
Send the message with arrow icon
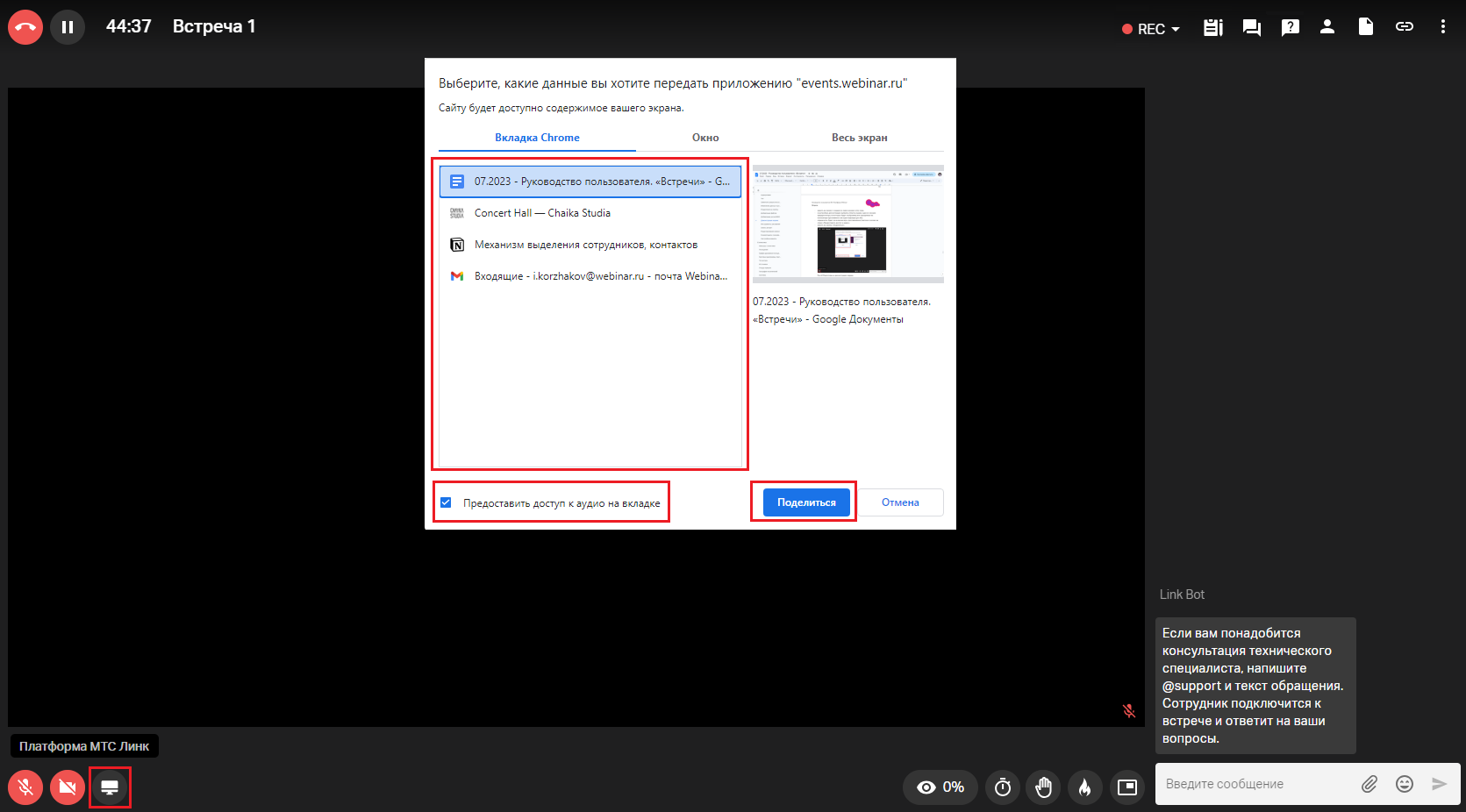pyautogui.click(x=1440, y=784)
